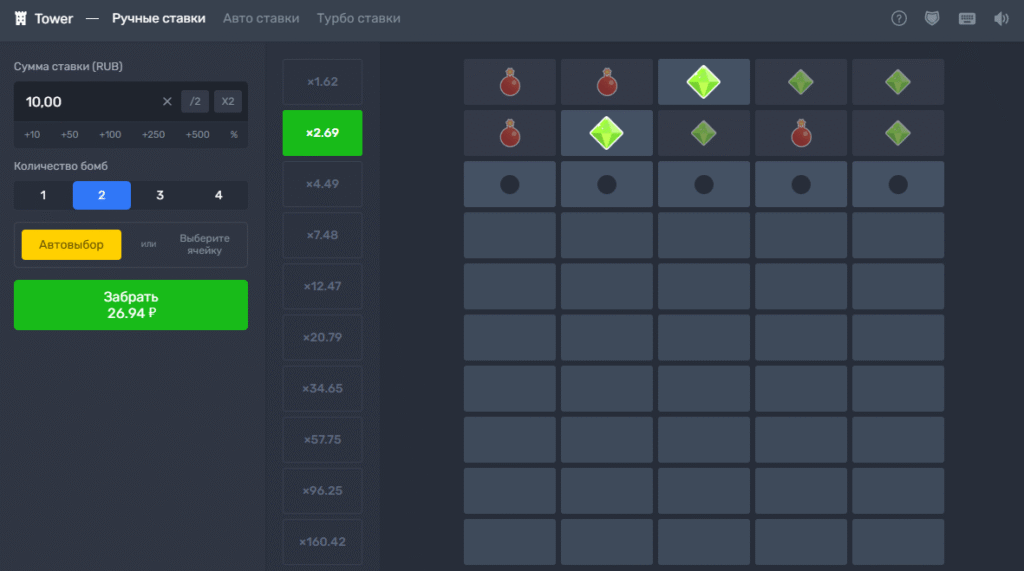The image size is (1024, 571).
Task: Select 1 bomb option
Action: [x=43, y=195]
